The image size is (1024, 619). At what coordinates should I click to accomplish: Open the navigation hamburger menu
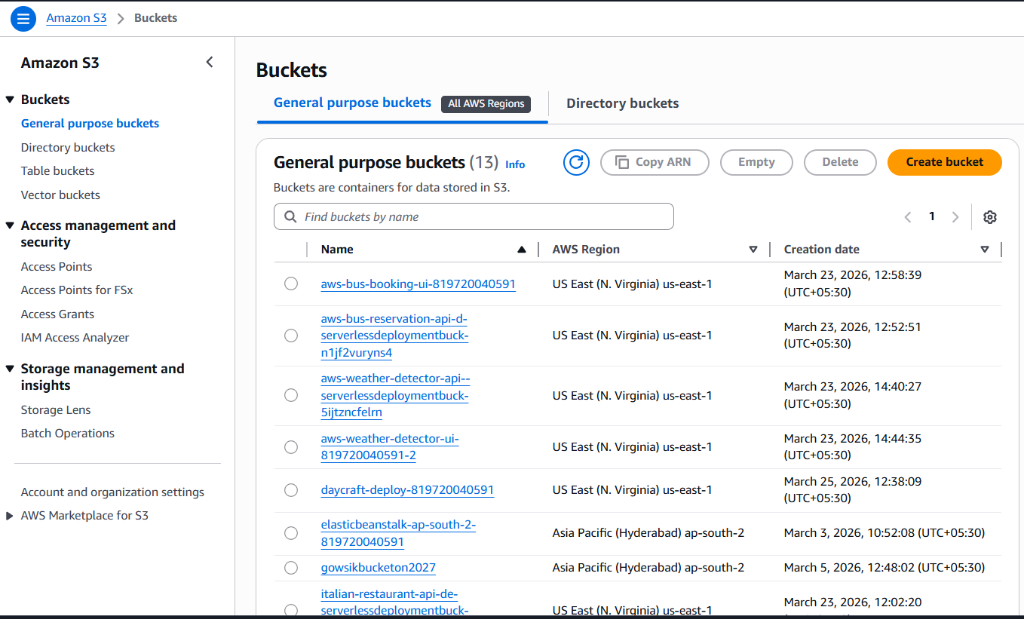[x=22, y=18]
